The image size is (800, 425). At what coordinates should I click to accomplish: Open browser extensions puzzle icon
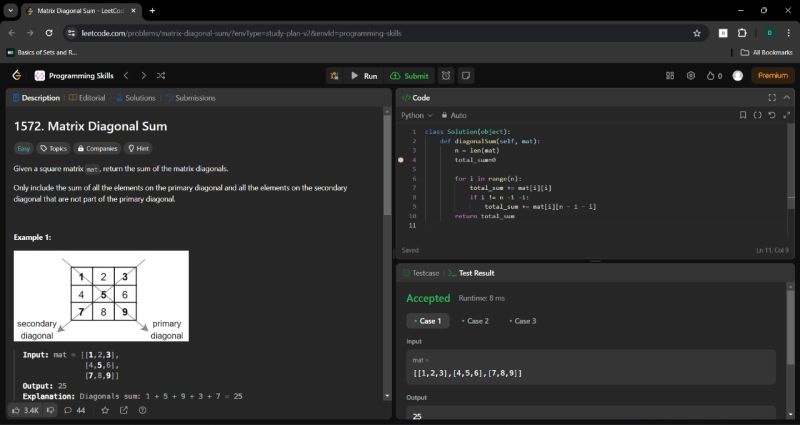(x=742, y=33)
